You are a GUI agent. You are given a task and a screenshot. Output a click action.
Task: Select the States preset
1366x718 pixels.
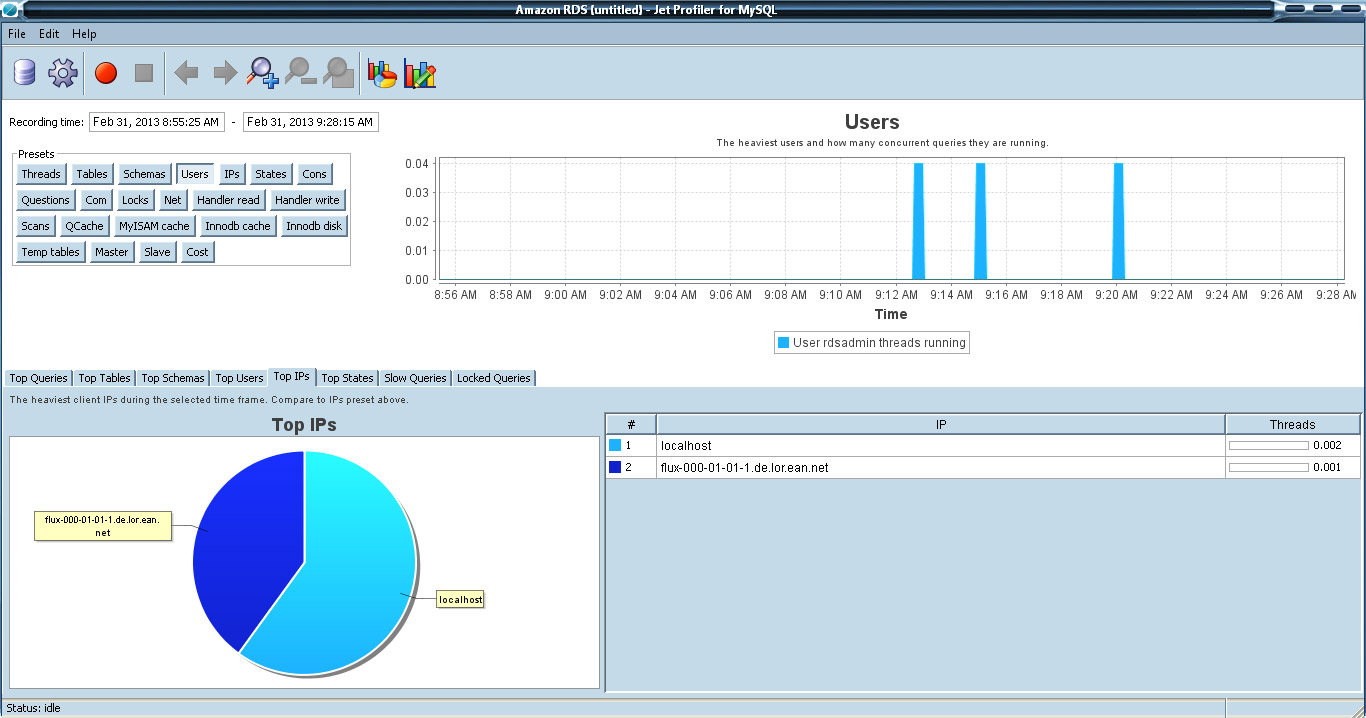[x=271, y=174]
